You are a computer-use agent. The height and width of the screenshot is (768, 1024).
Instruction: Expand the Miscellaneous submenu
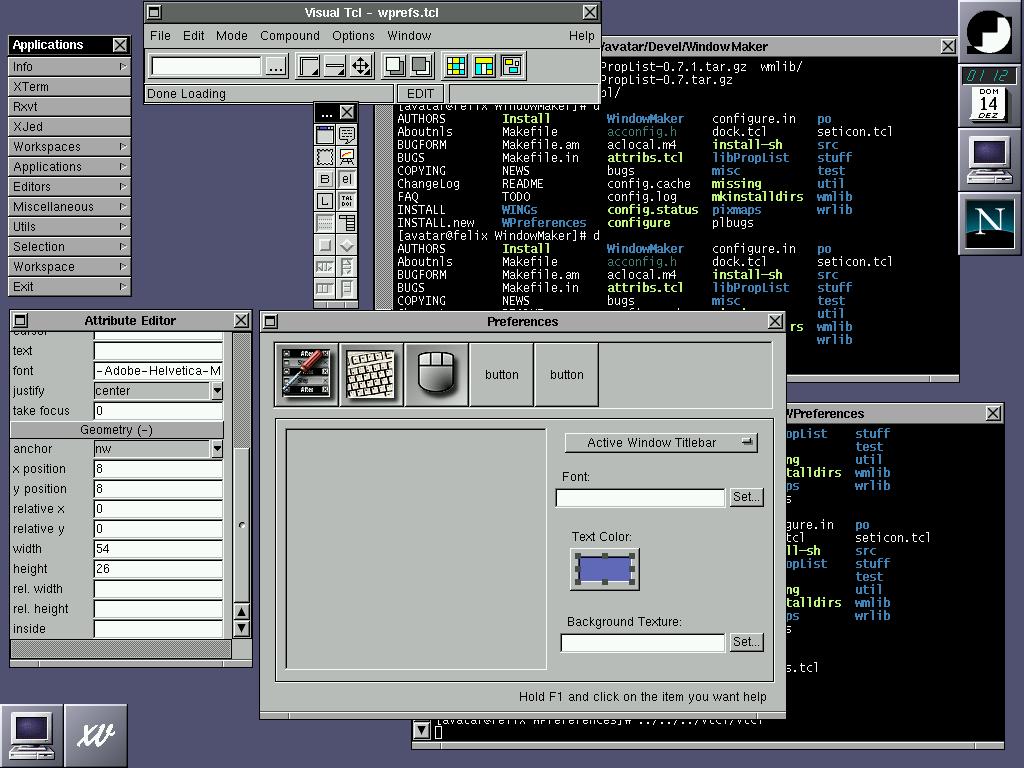point(69,206)
